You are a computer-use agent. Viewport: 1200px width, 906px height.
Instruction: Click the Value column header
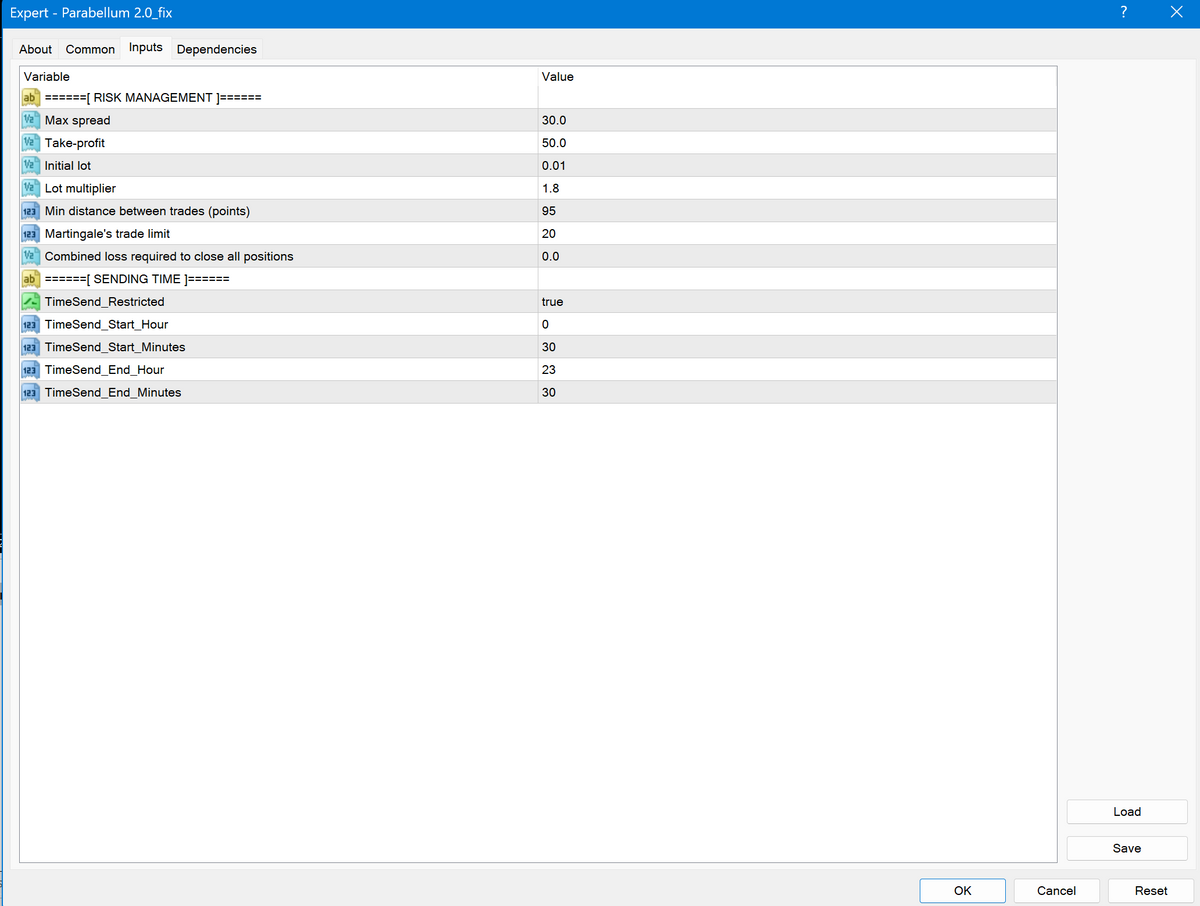coord(557,77)
